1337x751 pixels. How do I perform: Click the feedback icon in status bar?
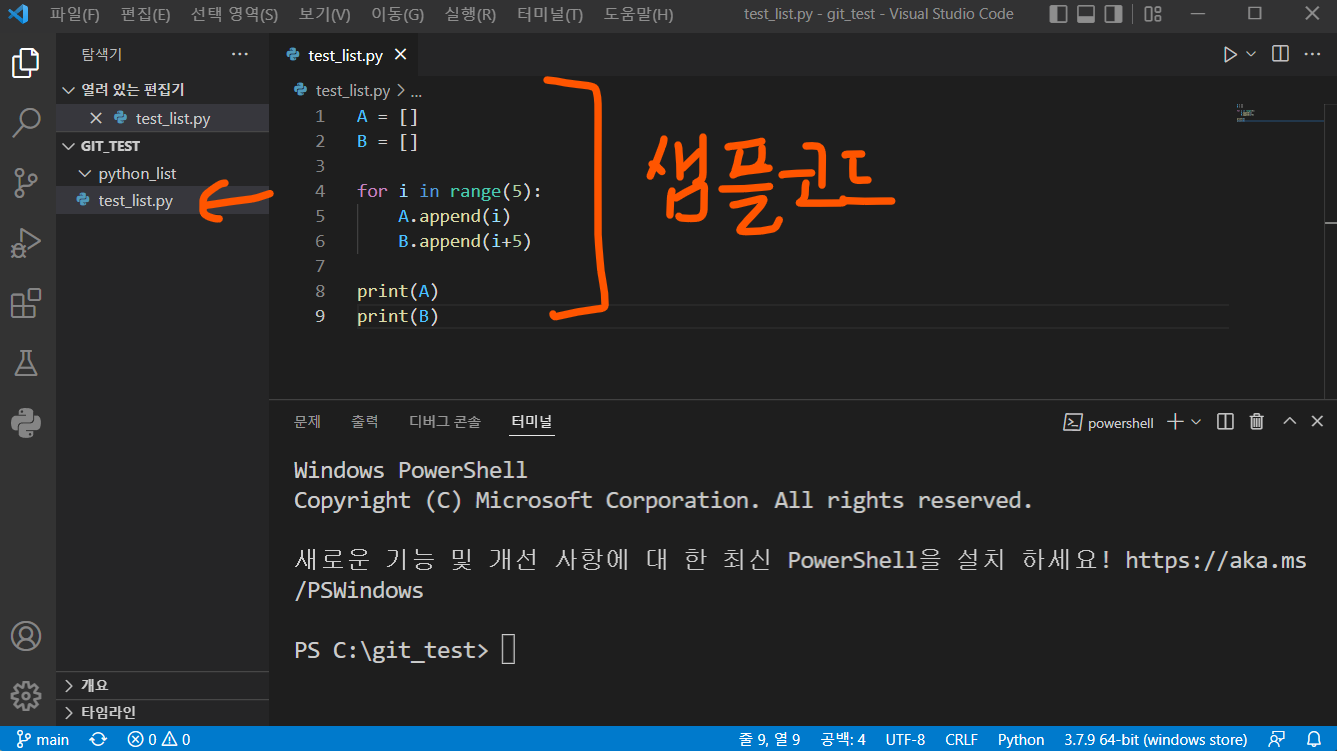1276,739
